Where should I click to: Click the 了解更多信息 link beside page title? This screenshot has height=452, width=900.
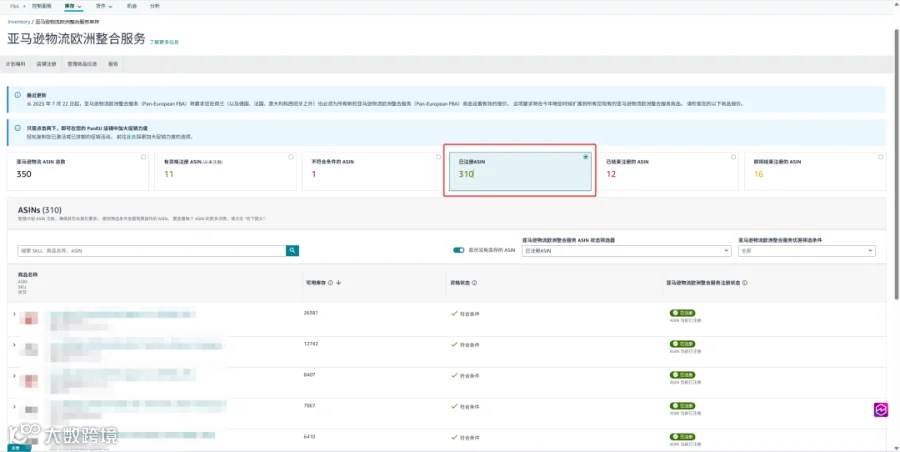pos(165,43)
